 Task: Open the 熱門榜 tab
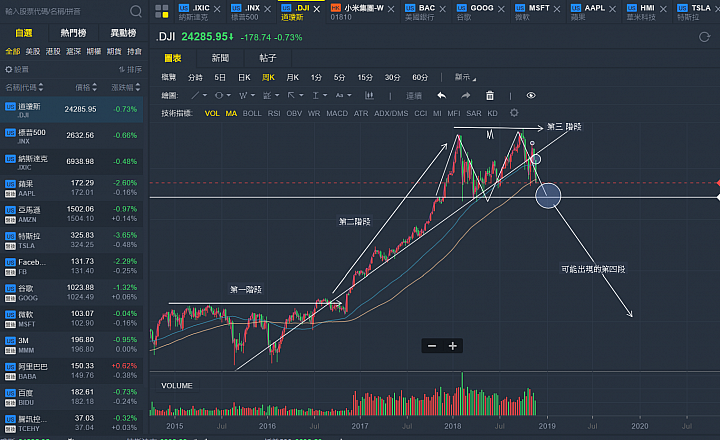[73, 33]
